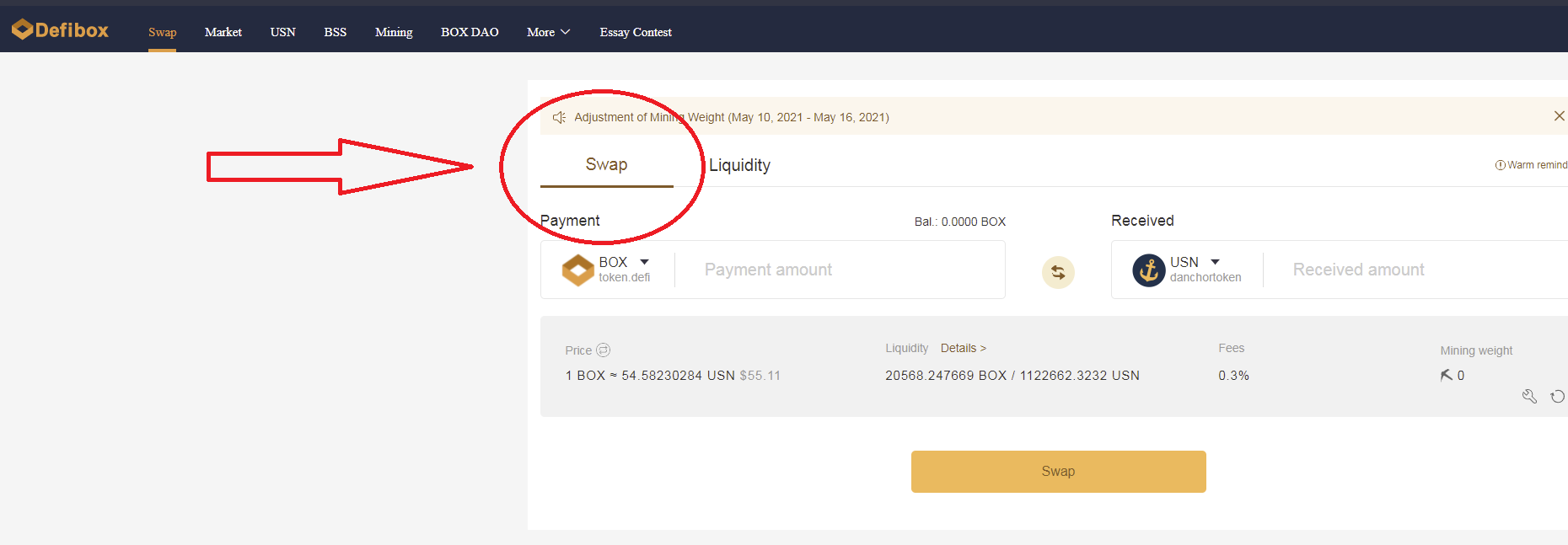Open the Market page
Image resolution: width=1568 pixels, height=545 pixels.
[223, 32]
